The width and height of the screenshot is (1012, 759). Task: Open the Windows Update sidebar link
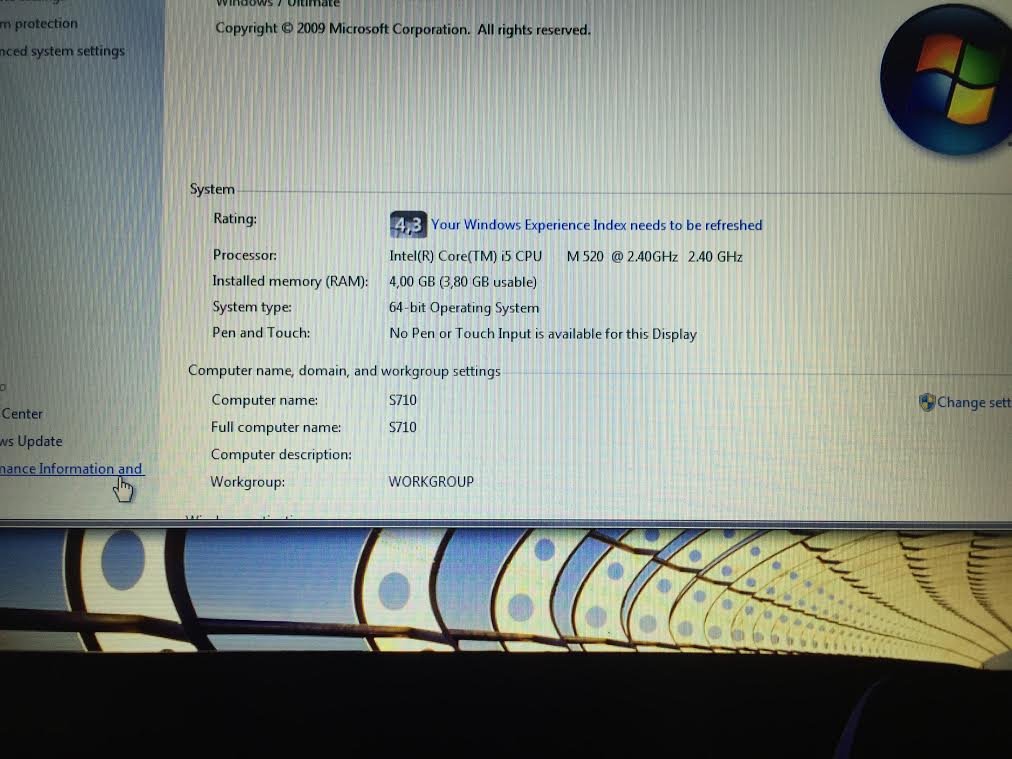point(31,441)
